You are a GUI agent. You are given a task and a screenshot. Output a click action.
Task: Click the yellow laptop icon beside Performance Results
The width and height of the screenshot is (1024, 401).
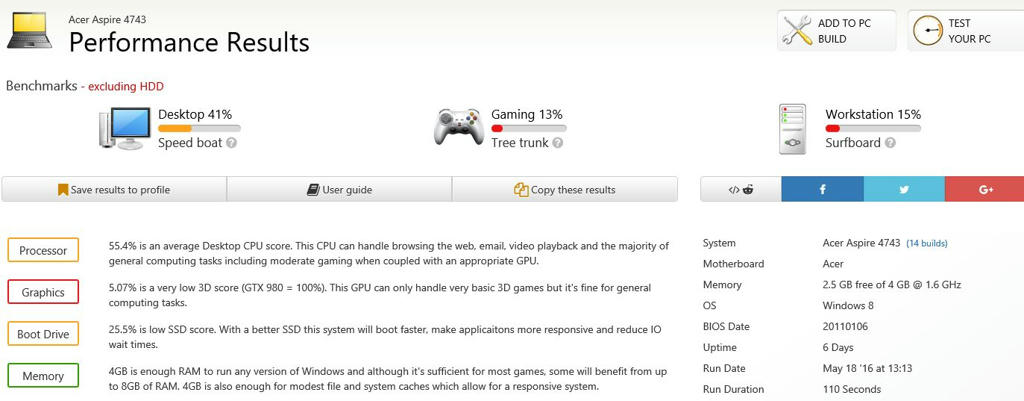click(x=29, y=31)
